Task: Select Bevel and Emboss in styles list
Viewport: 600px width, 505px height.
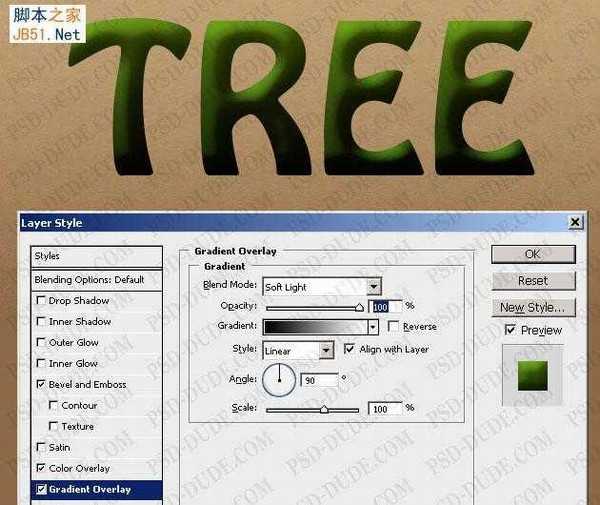Action: coord(88,384)
